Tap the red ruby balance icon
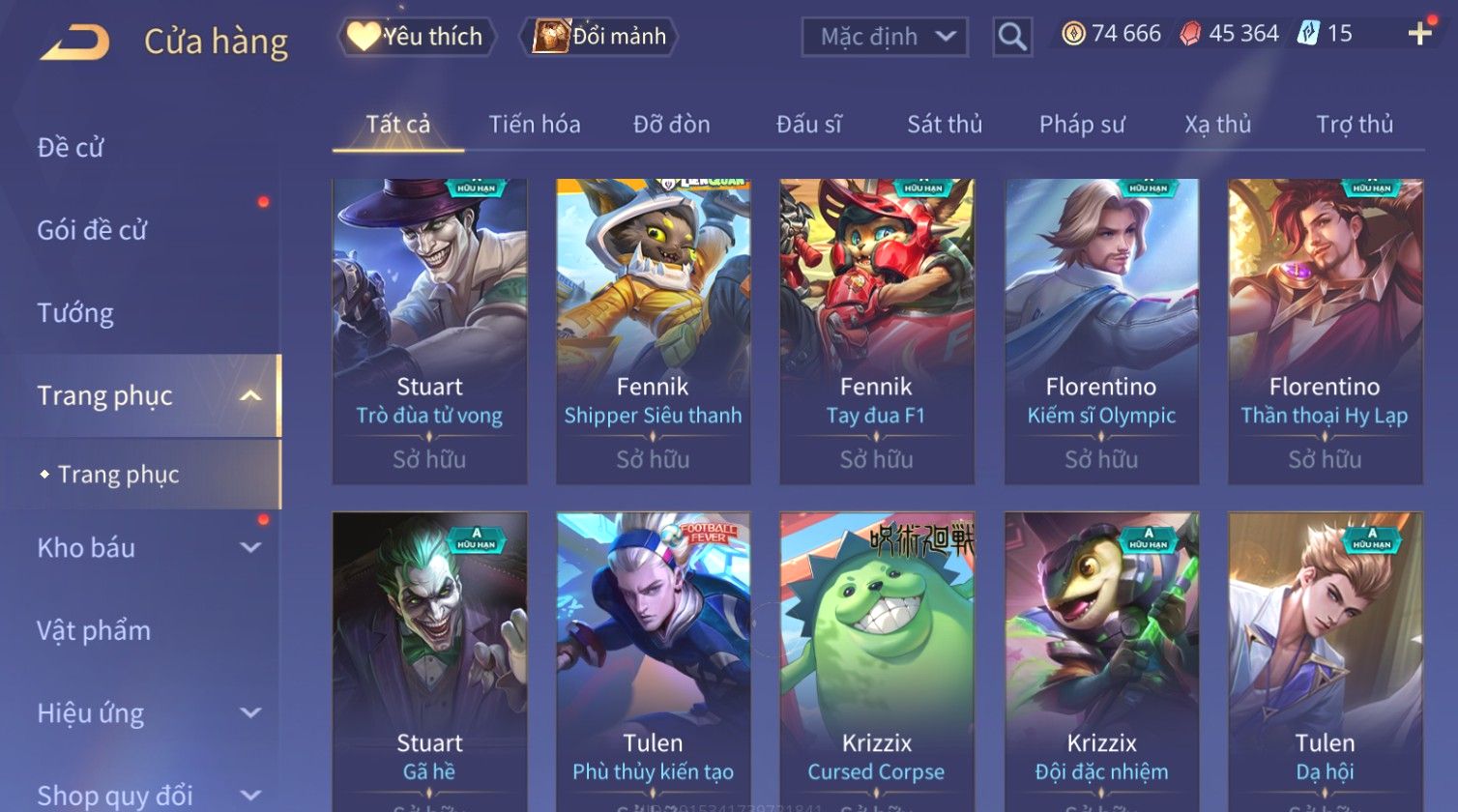Screen dimensions: 1458x812 pyautogui.click(x=1190, y=34)
